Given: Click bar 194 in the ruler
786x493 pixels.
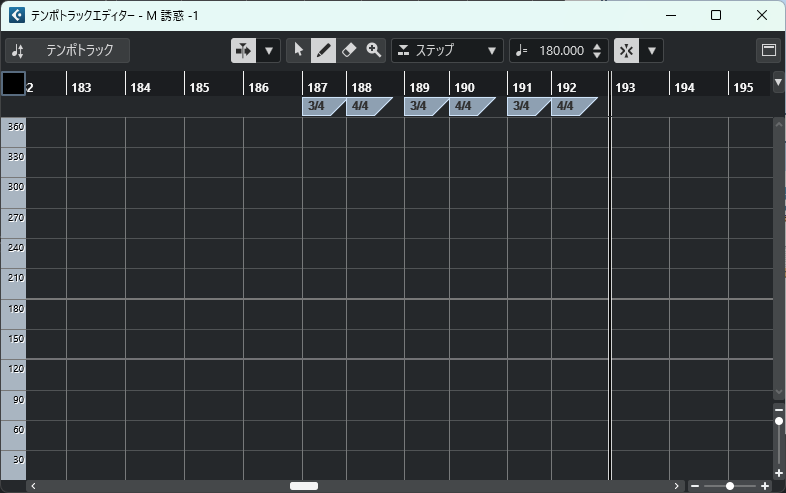Looking at the screenshot, I should [684, 88].
